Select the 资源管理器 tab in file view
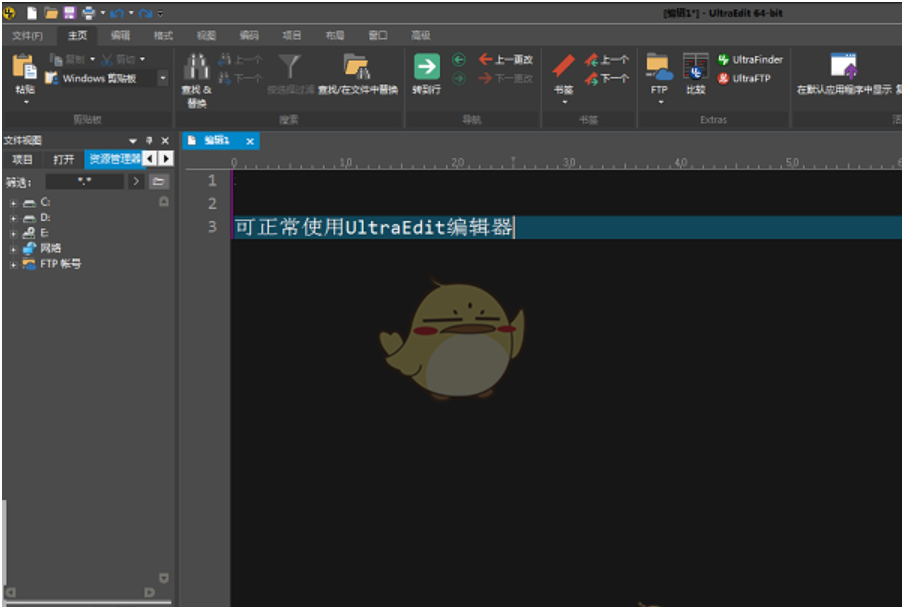903x607 pixels. coord(114,159)
